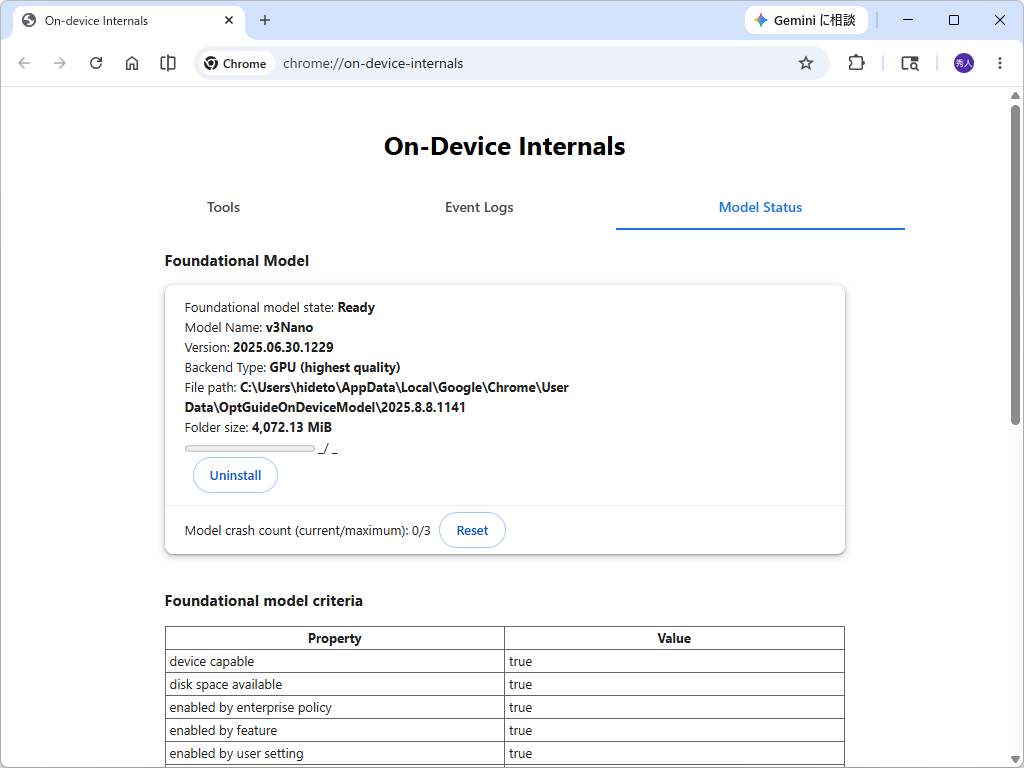1024x768 pixels.
Task: Click the 'Foundational model criteria' heading
Action: pos(264,601)
